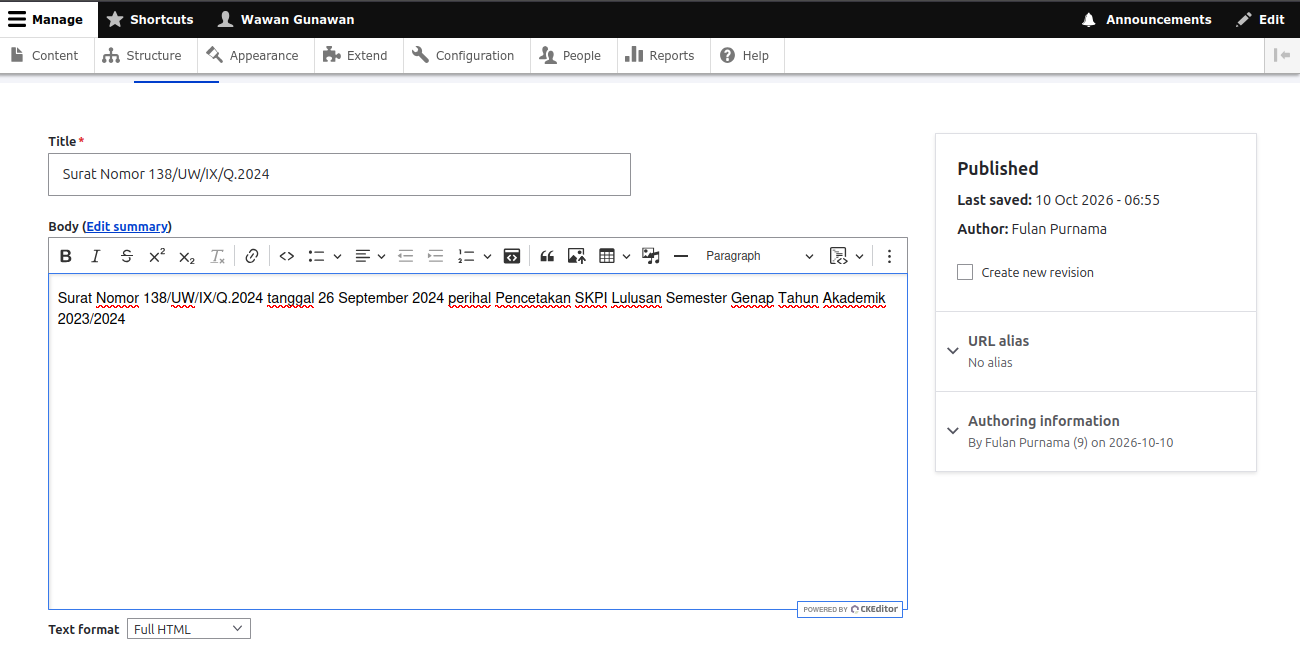Click the source editing icon in toolbar
Image resolution: width=1300 pixels, height=653 pixels.
(x=511, y=256)
